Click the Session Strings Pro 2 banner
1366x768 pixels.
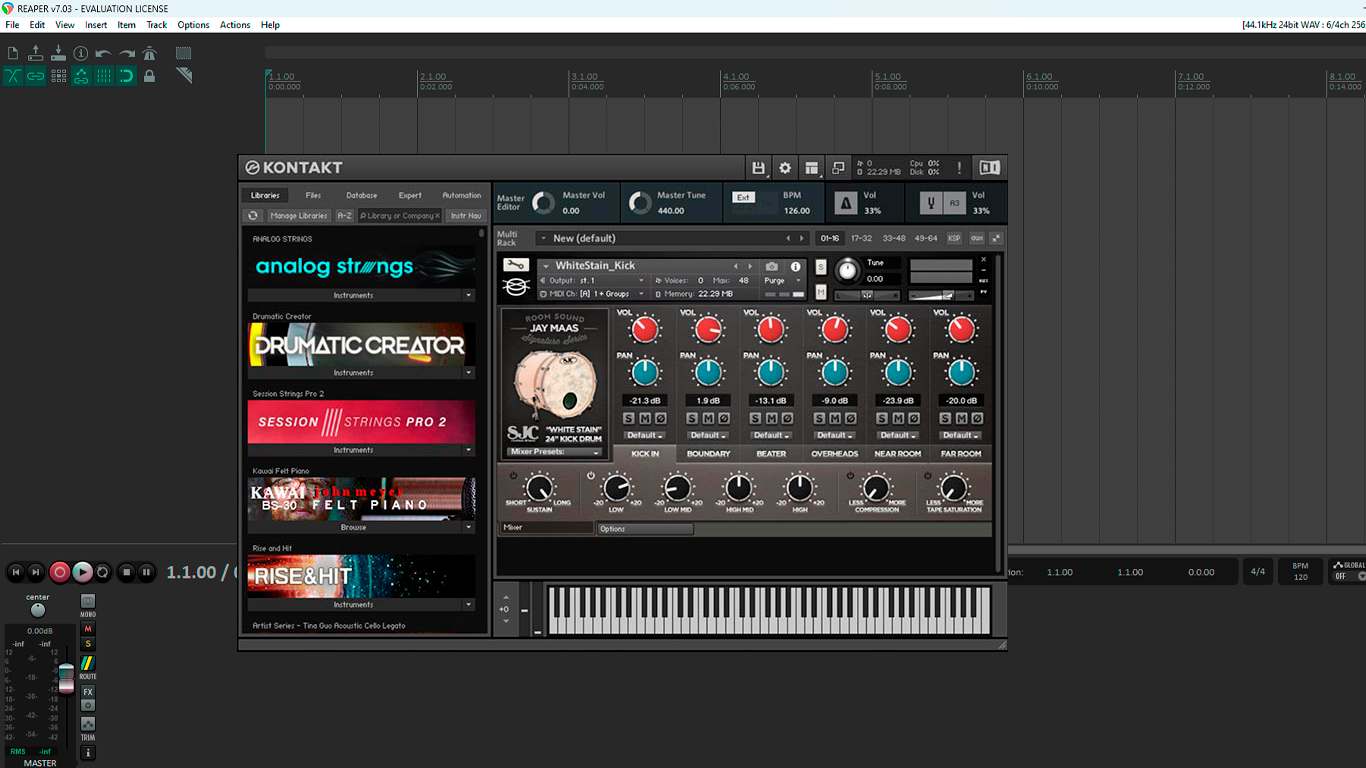tap(362, 422)
